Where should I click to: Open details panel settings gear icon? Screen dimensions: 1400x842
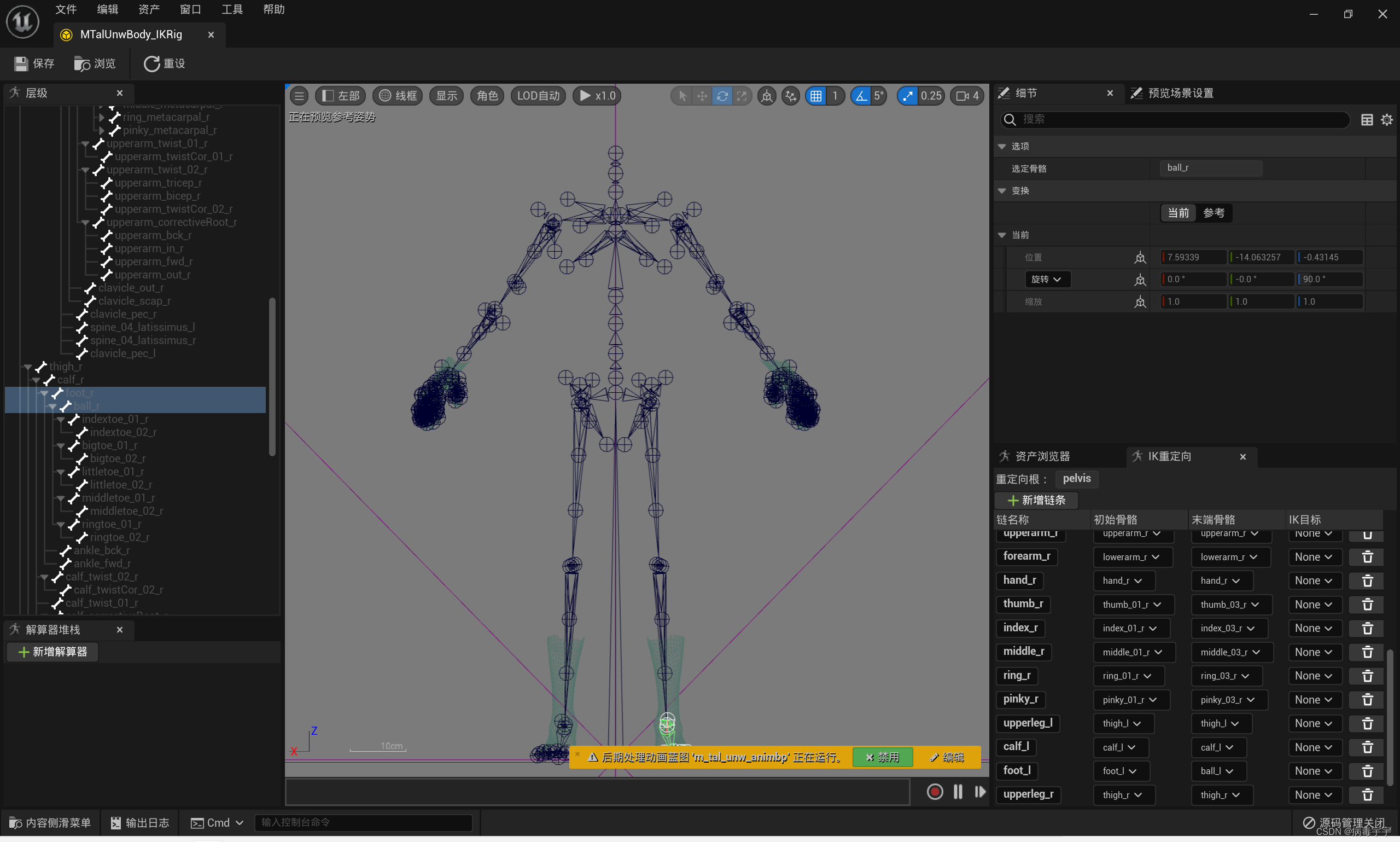pos(1386,120)
